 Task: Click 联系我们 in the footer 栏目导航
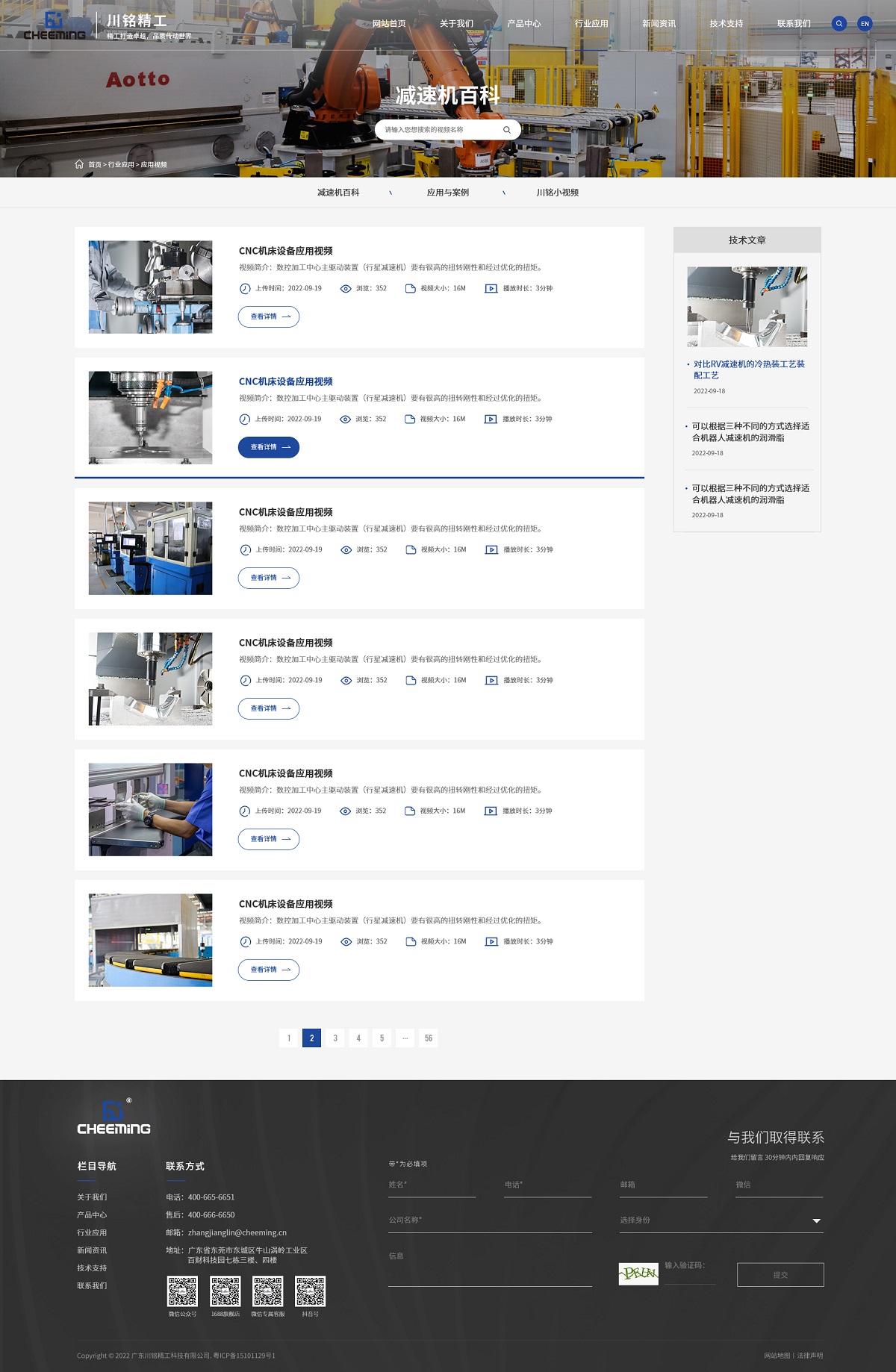[92, 1285]
